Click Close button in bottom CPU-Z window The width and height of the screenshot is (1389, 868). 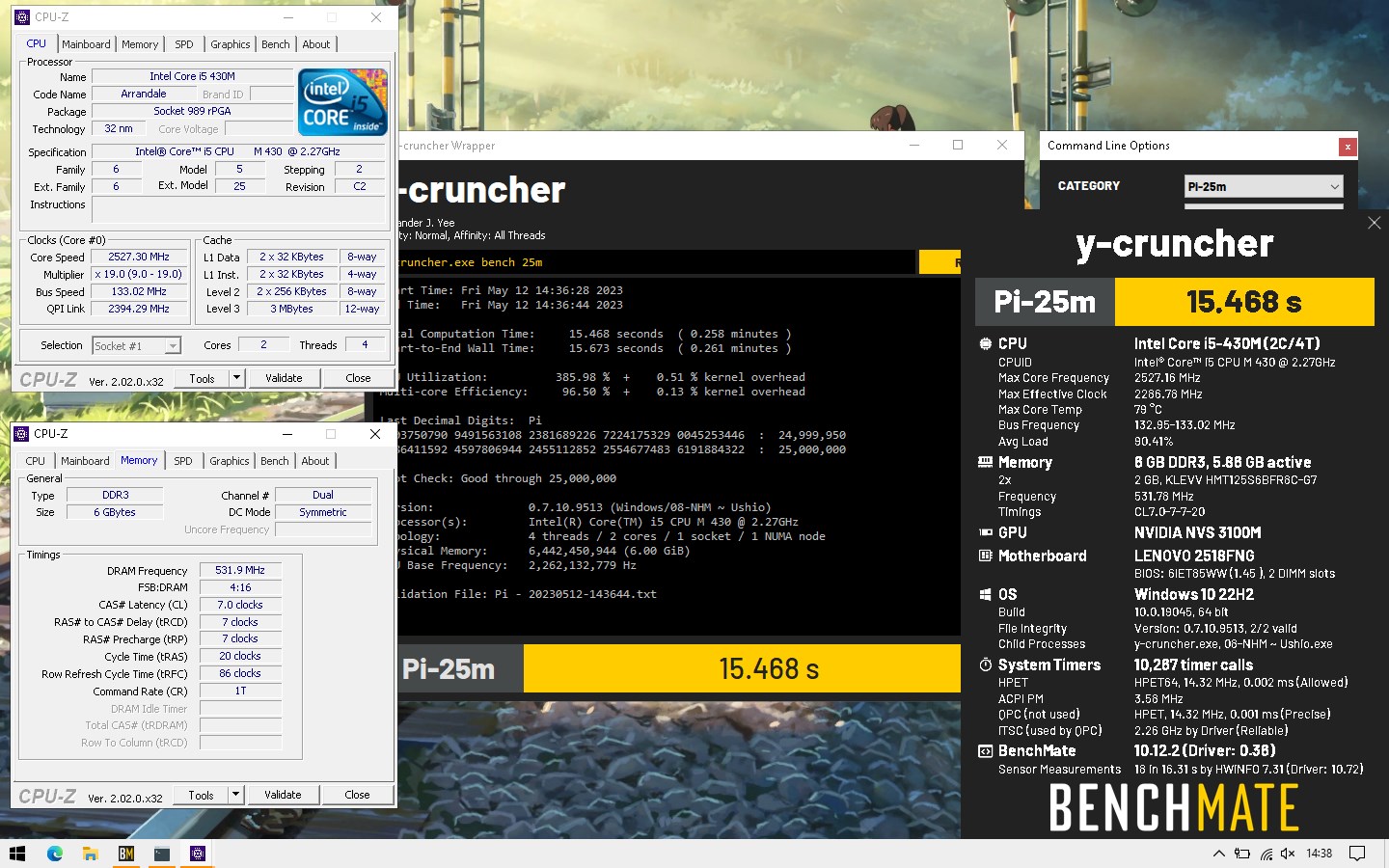tap(357, 795)
